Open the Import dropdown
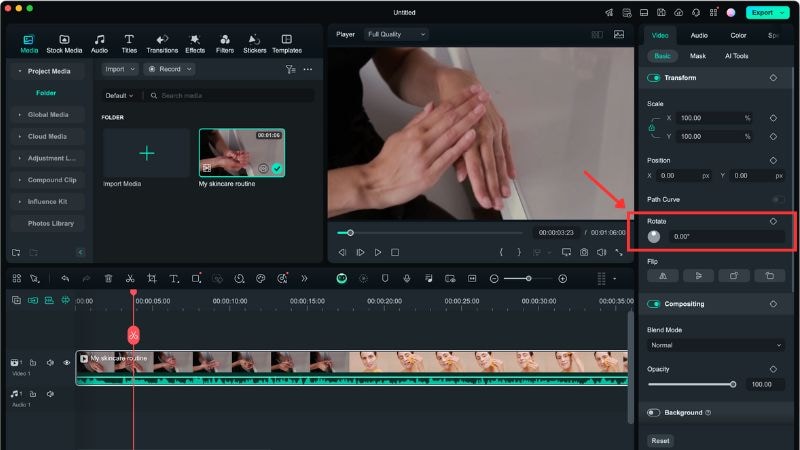This screenshot has height=450, width=800. click(120, 69)
